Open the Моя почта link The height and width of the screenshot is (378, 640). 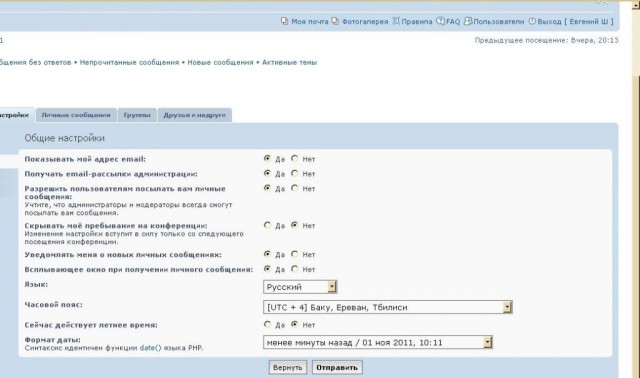[310, 22]
